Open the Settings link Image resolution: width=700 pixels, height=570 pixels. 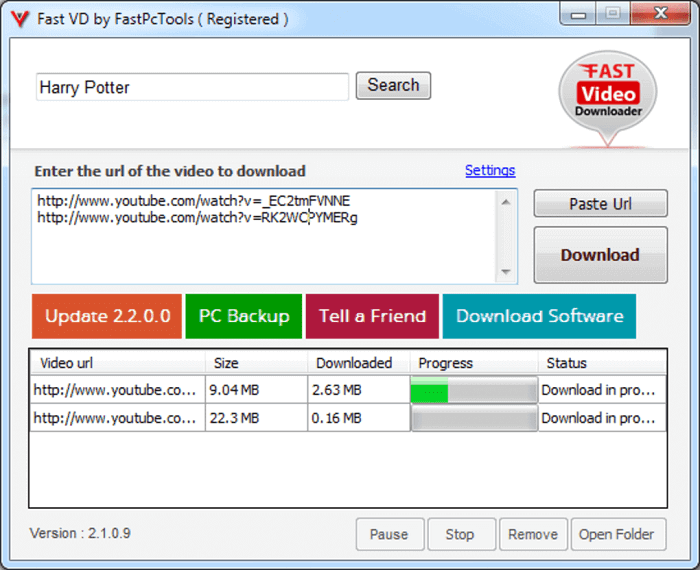pos(490,170)
